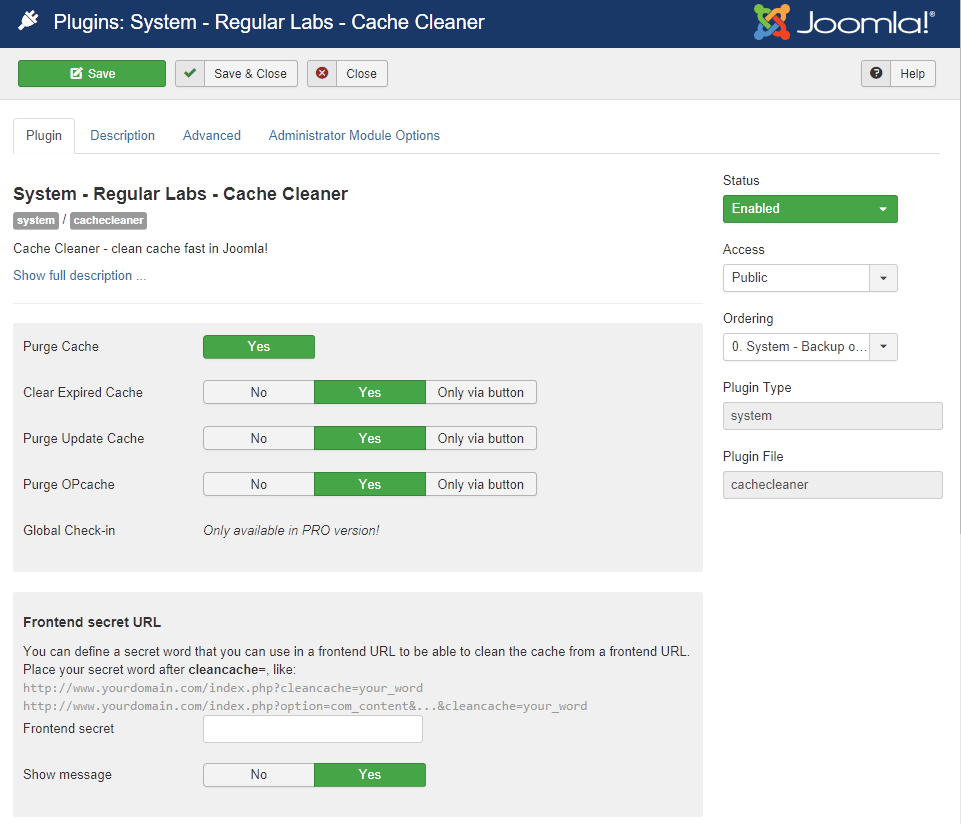This screenshot has width=961, height=824.
Task: Click the Frontend secret input field
Action: (x=313, y=729)
